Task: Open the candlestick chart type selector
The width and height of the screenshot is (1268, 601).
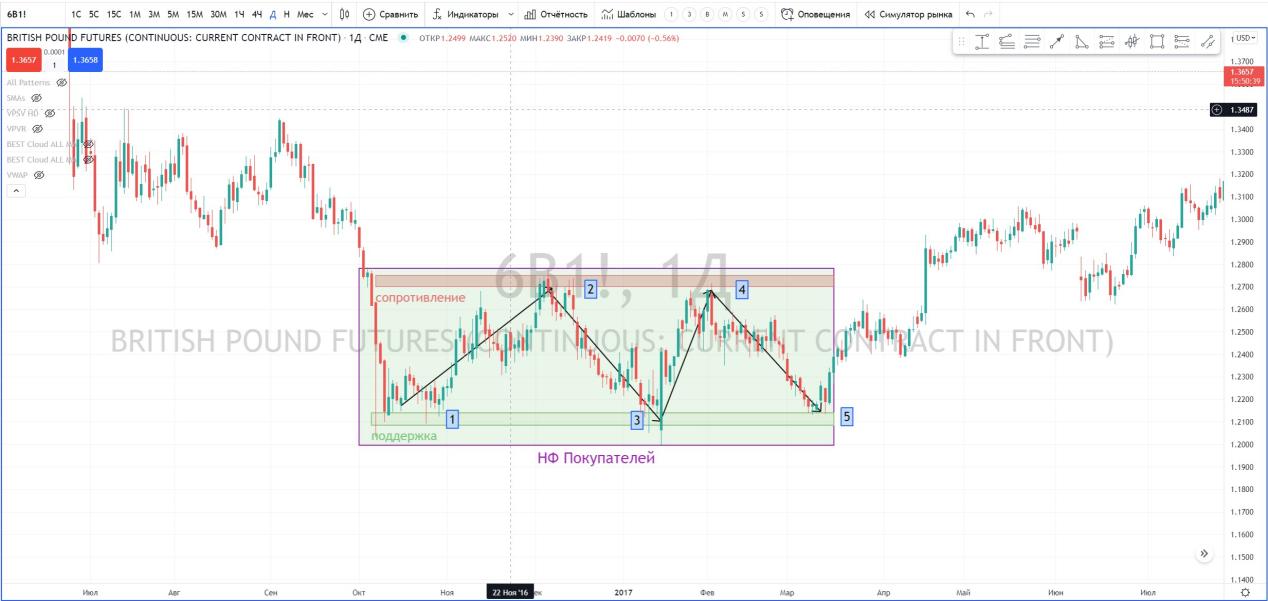Action: click(344, 14)
